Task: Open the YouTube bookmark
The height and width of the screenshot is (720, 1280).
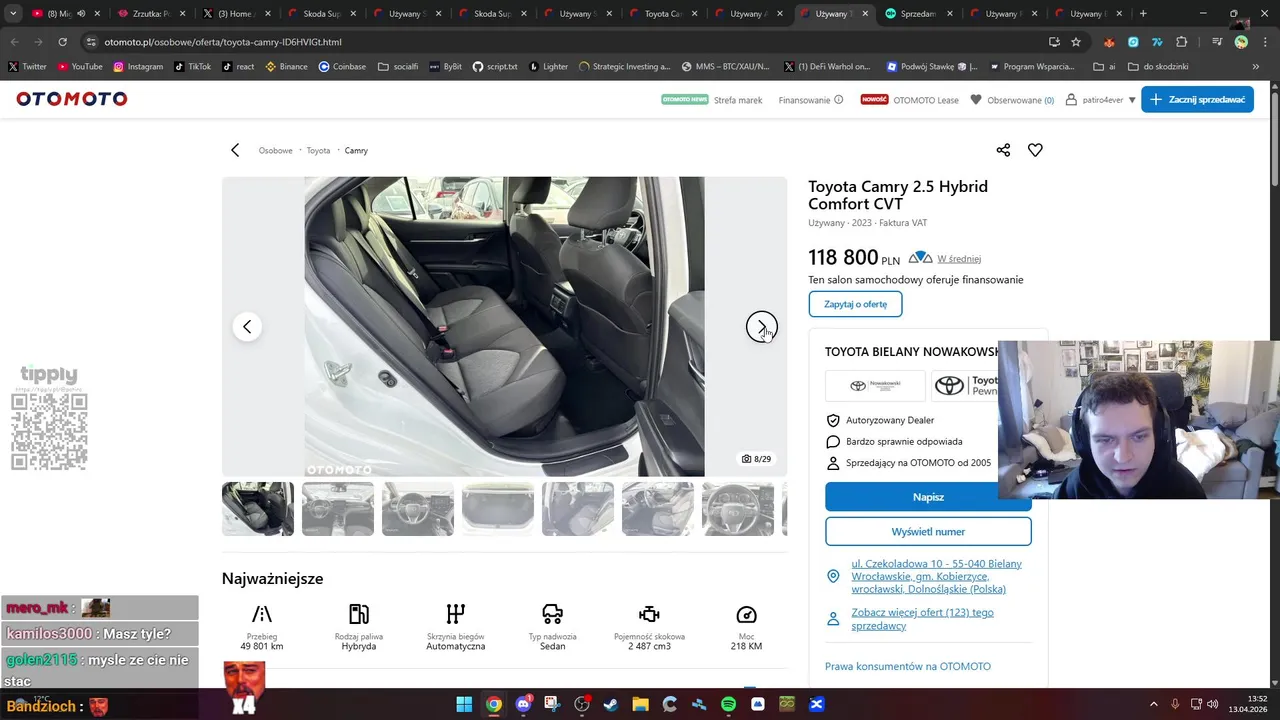Action: 80,67
